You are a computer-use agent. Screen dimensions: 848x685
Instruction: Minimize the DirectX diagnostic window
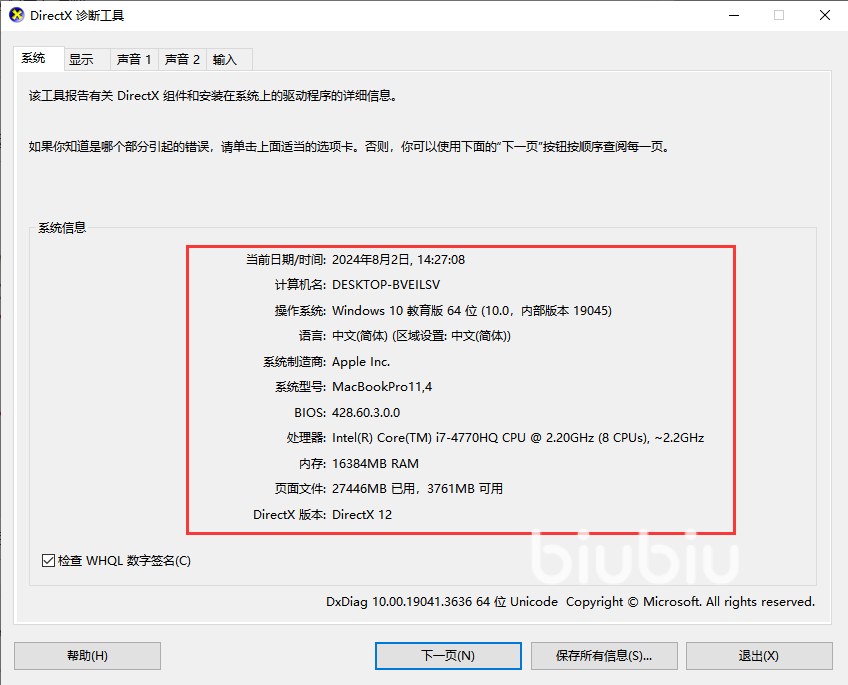tap(734, 15)
